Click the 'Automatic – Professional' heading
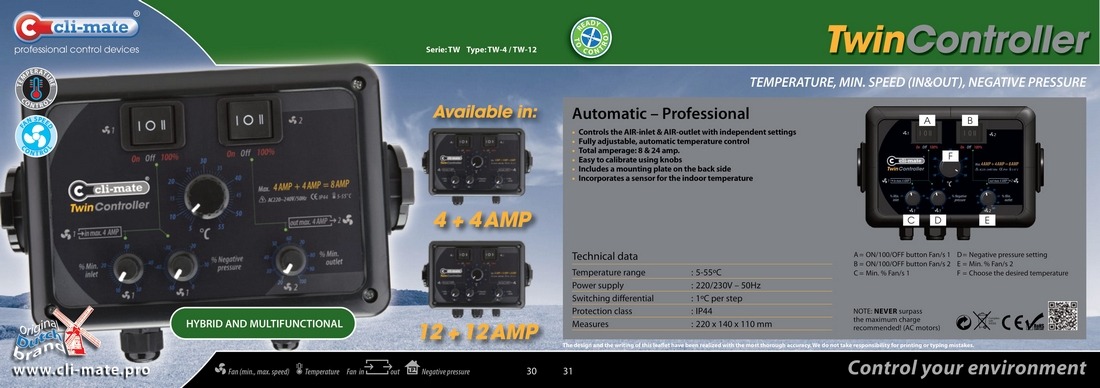Viewport: 1100px width, 388px height. coord(661,114)
